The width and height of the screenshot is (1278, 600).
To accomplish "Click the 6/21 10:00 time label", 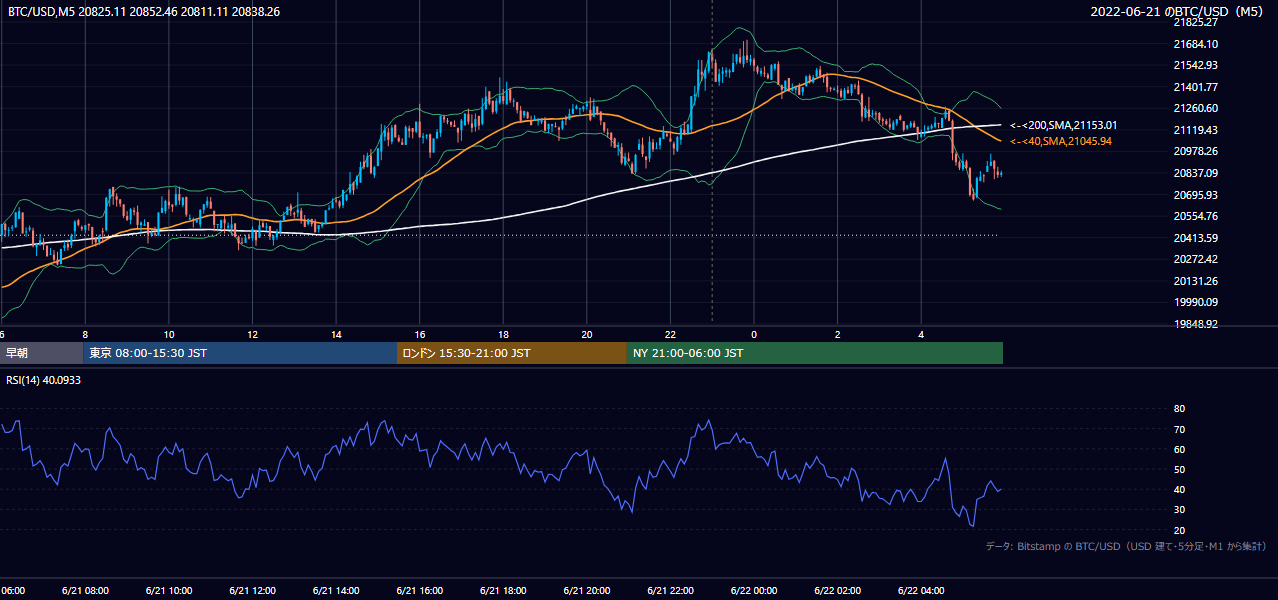I will (x=169, y=590).
